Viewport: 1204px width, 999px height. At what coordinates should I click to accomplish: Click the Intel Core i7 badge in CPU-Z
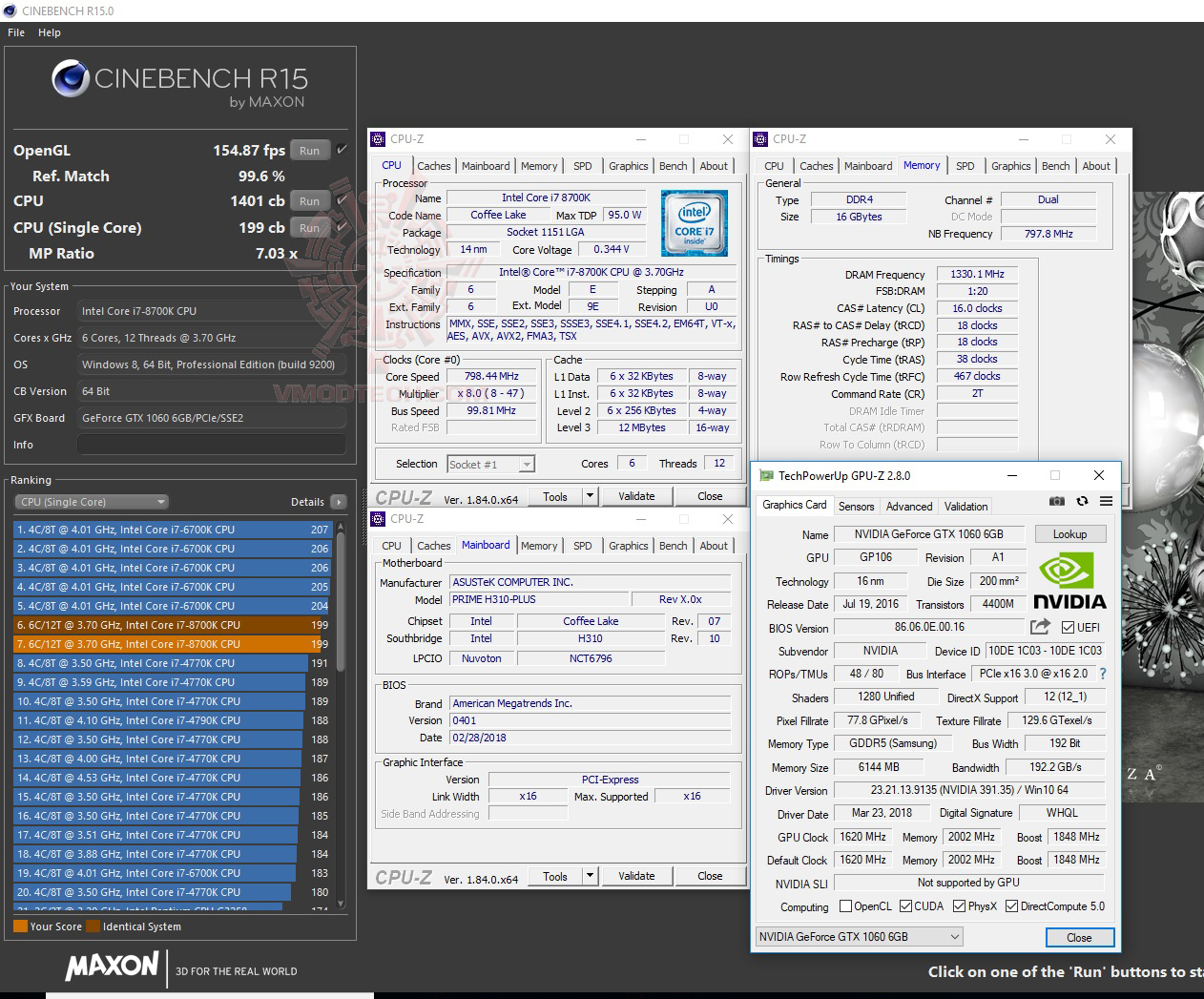694,223
